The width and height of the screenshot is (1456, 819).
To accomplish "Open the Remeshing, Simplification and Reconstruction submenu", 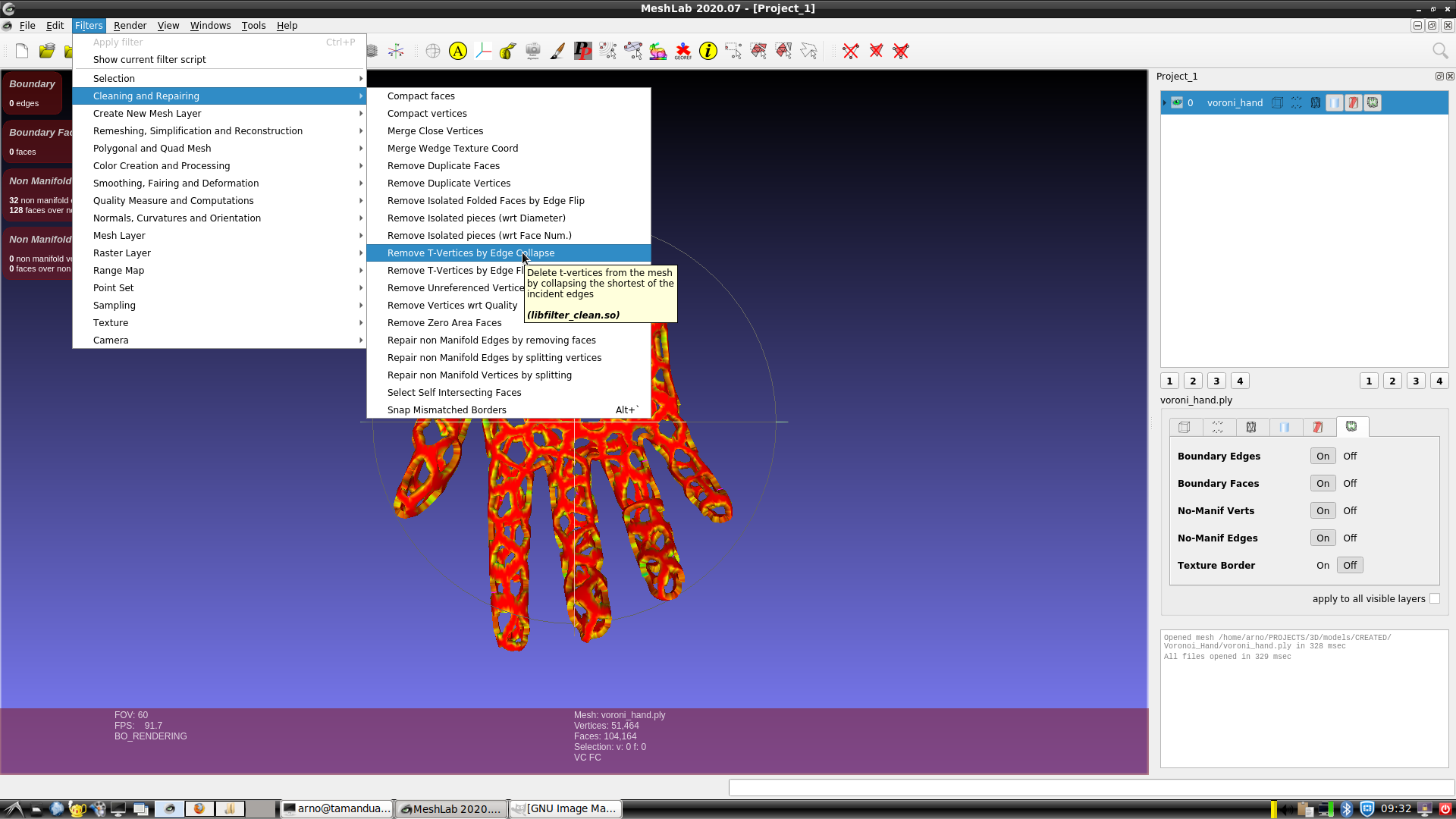I will tap(197, 130).
